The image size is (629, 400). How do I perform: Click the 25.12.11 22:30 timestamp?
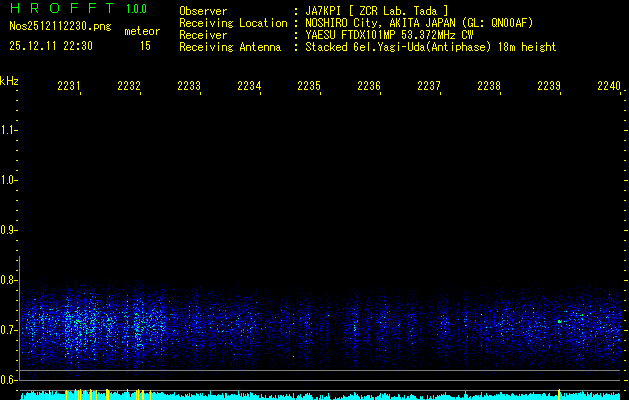point(50,46)
